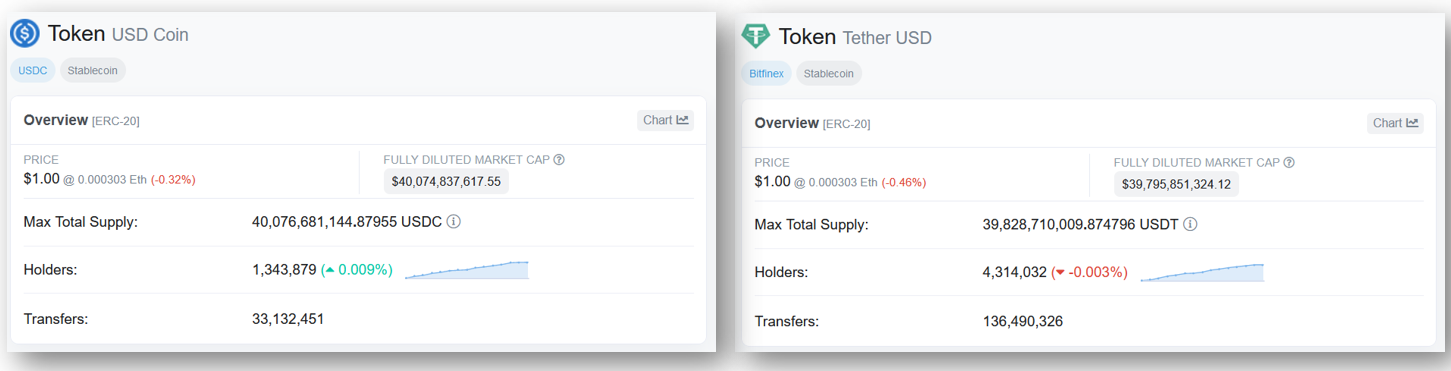1451x371 pixels.
Task: Open the Chart button in USD Coin overview
Action: [x=666, y=120]
